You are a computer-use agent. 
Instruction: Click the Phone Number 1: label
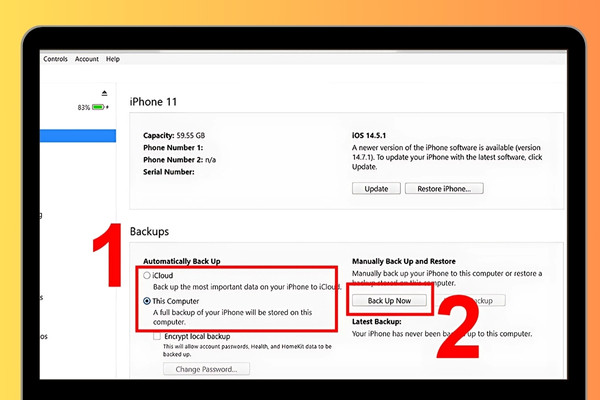(x=173, y=148)
